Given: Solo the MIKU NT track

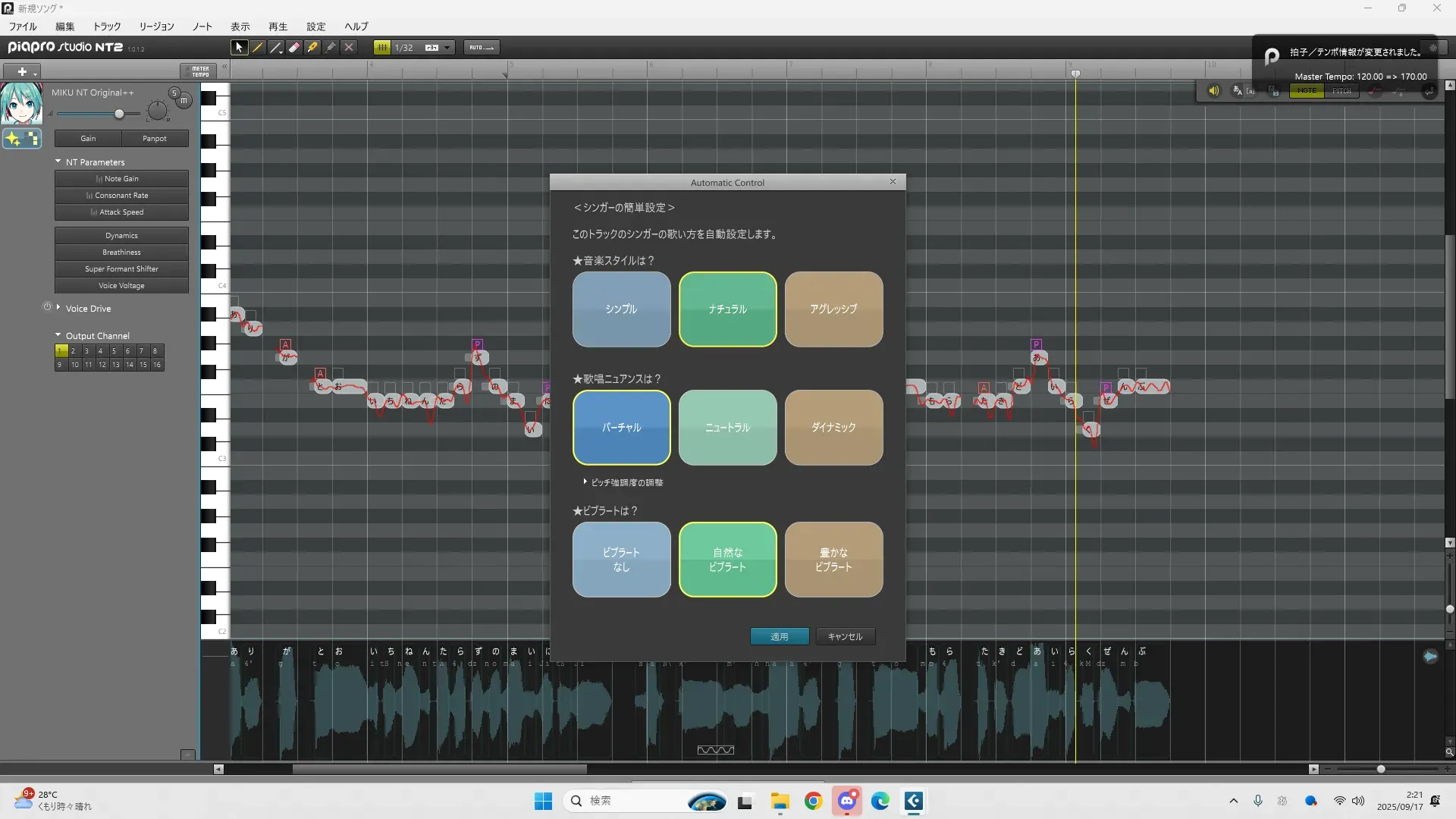Looking at the screenshot, I should tap(174, 93).
